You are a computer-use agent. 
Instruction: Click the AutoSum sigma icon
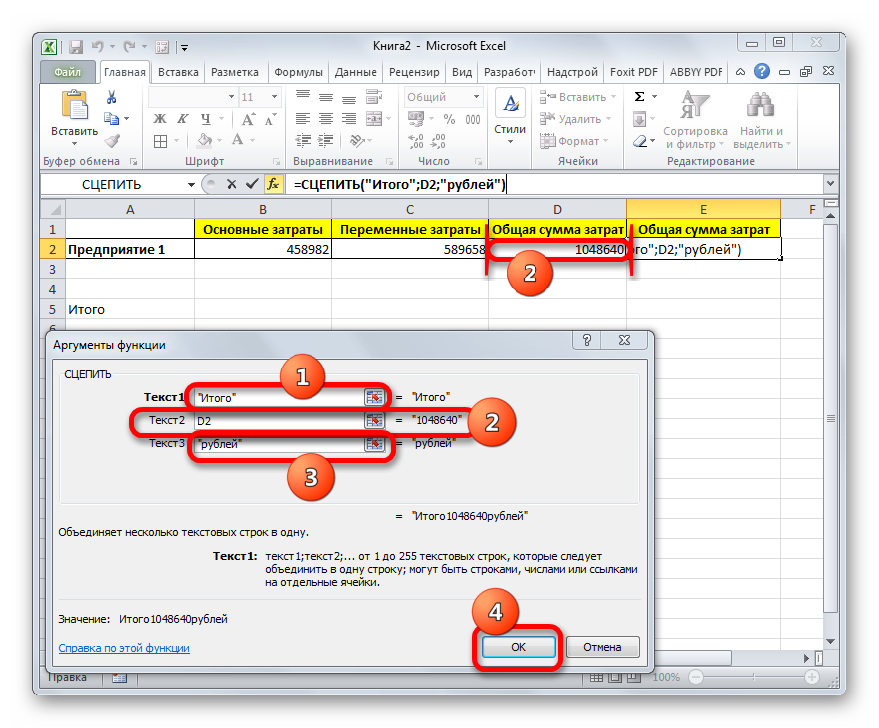640,97
